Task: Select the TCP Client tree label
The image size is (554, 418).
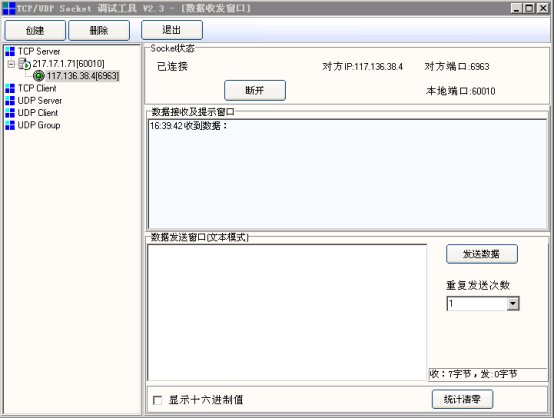Action: tap(37, 88)
